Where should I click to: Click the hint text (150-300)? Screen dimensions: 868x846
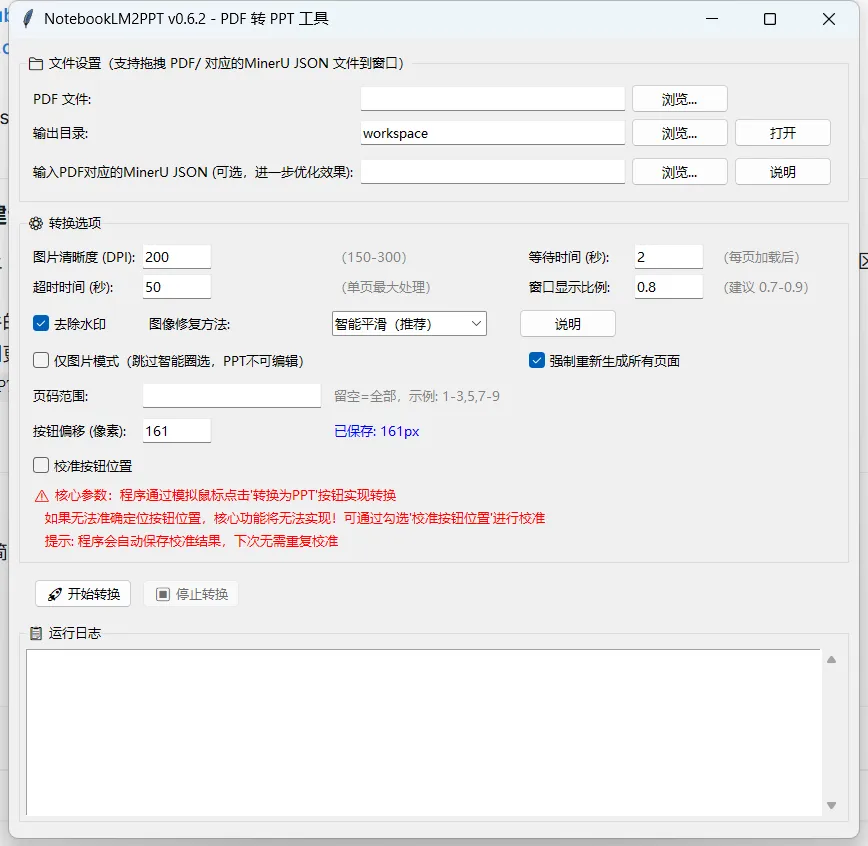[374, 257]
